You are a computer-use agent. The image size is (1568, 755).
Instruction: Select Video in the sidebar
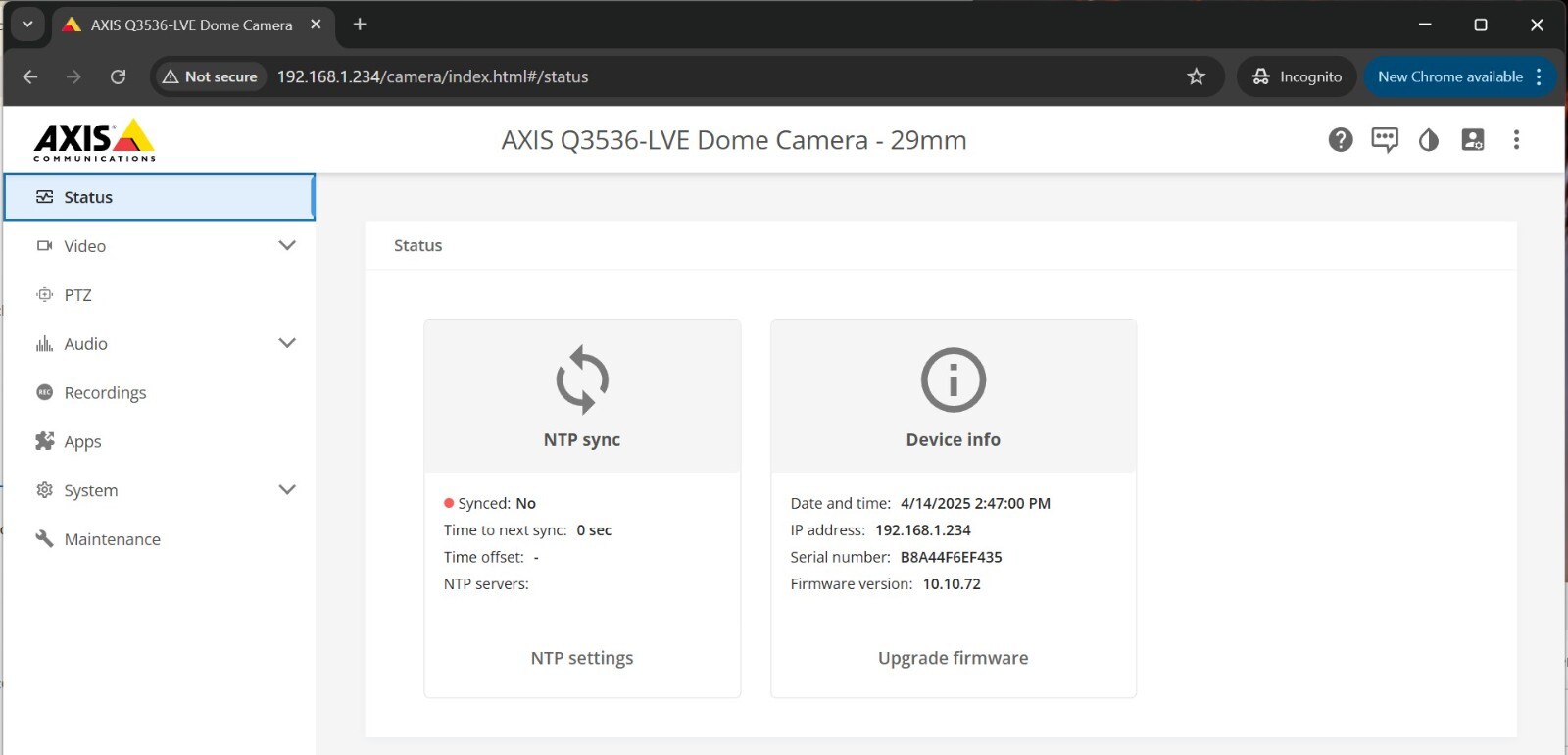pyautogui.click(x=159, y=246)
